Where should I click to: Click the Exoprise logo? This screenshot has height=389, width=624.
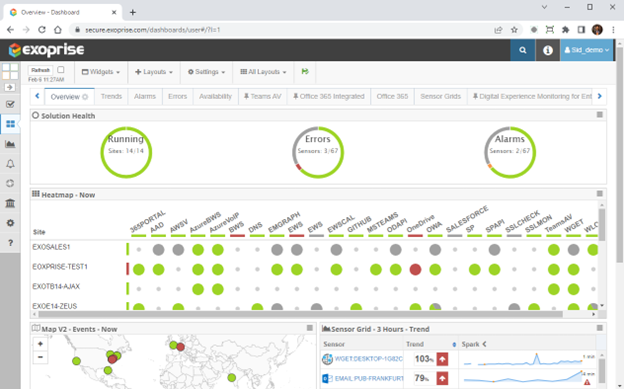[x=47, y=50]
